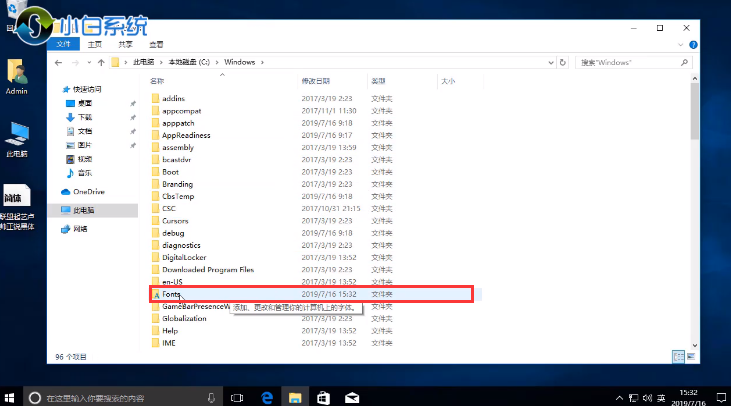Screen dimensions: 731x406
Task: Click the scrollbar down arrow
Action: 695,345
